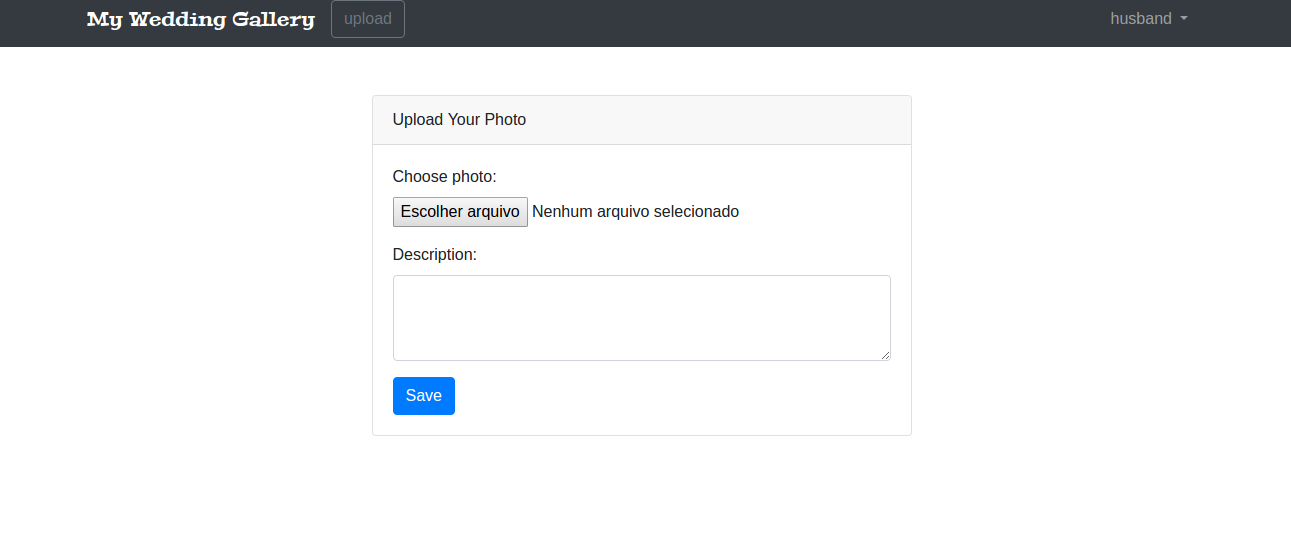Click the Choose photo label
The image size is (1291, 546).
[444, 177]
